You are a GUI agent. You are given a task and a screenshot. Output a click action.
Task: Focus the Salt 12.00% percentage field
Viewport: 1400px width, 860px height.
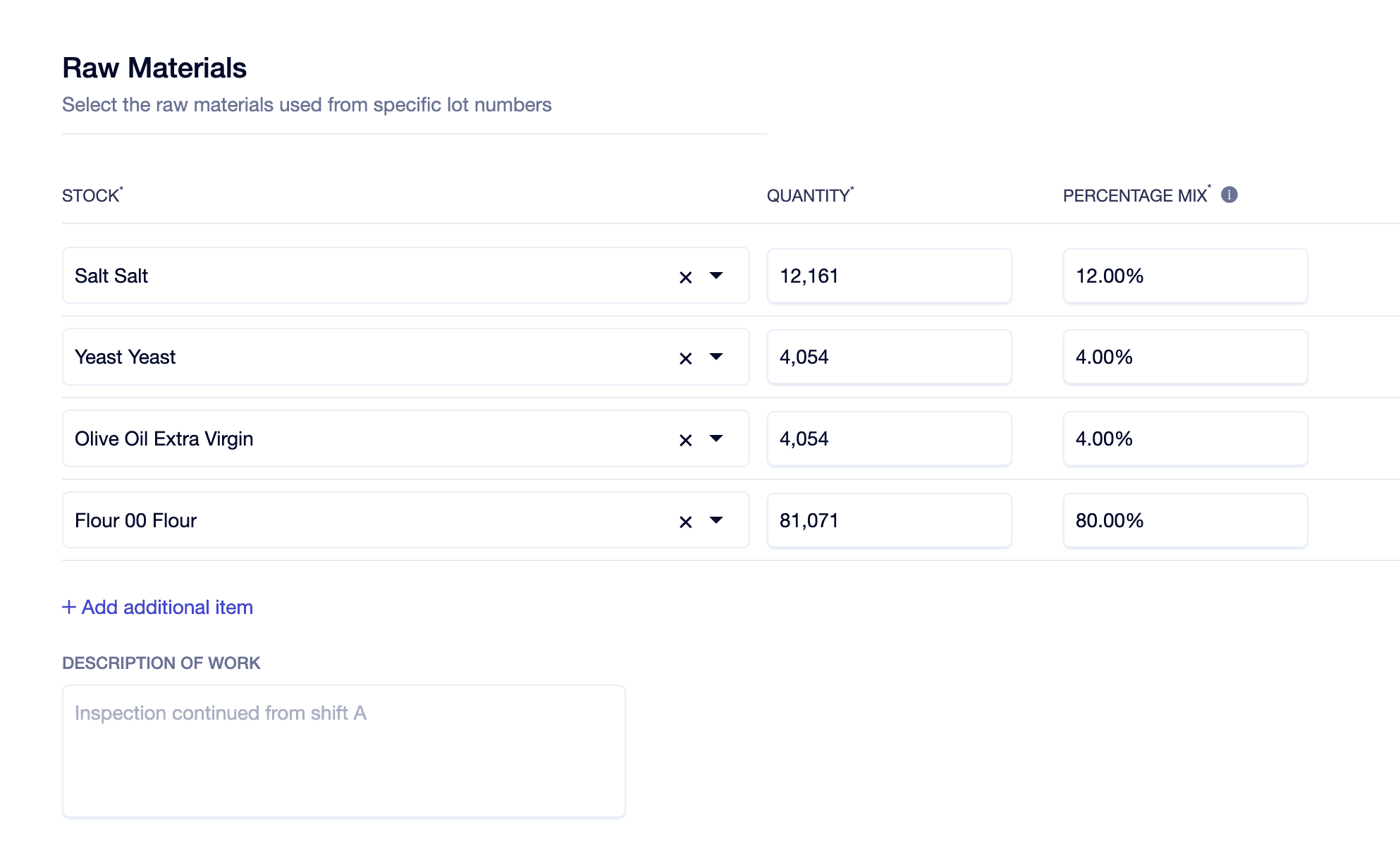tap(1184, 276)
